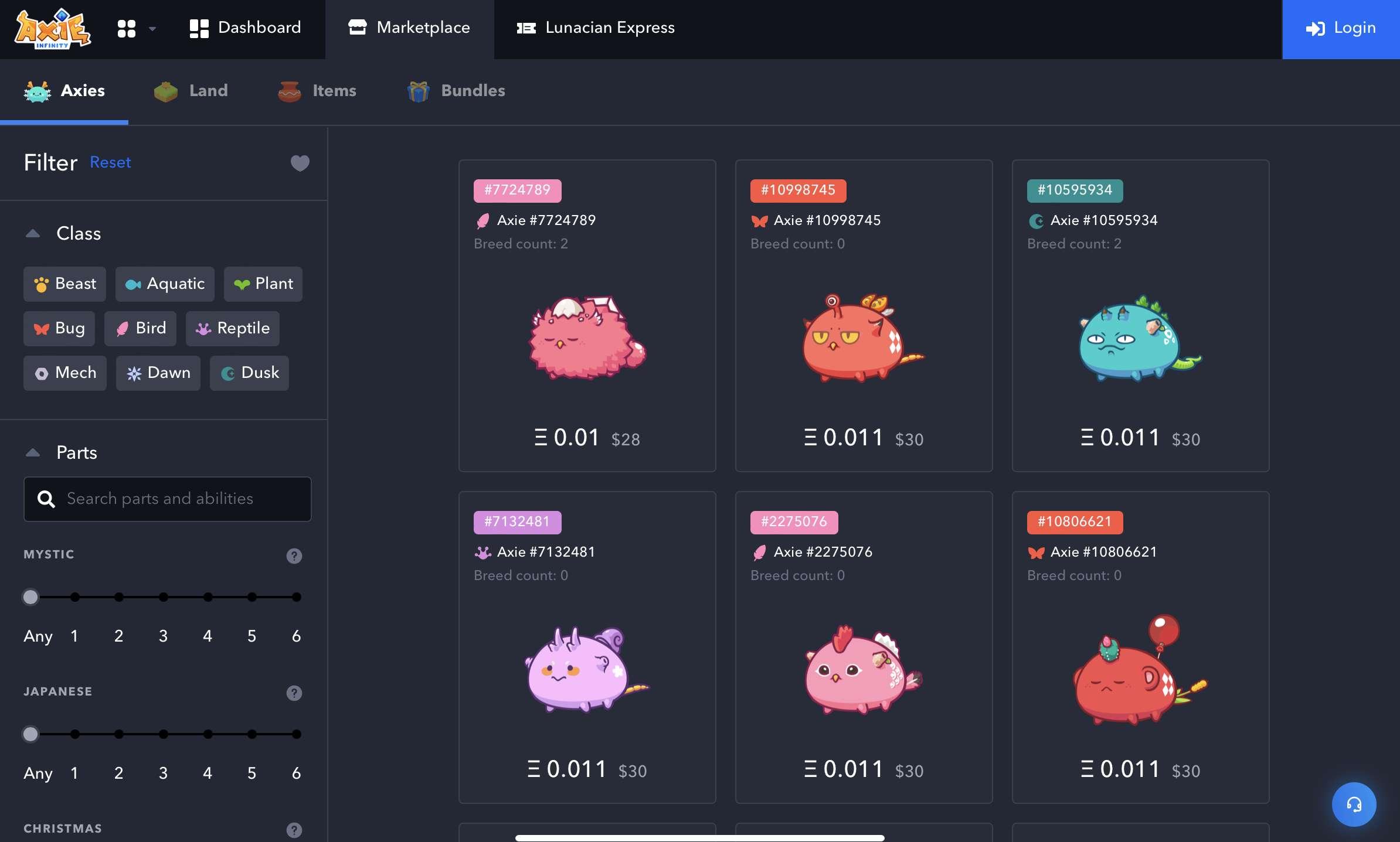Image resolution: width=1400 pixels, height=842 pixels.
Task: Open the red balloon Axie #10806621 image
Action: pos(1140,669)
